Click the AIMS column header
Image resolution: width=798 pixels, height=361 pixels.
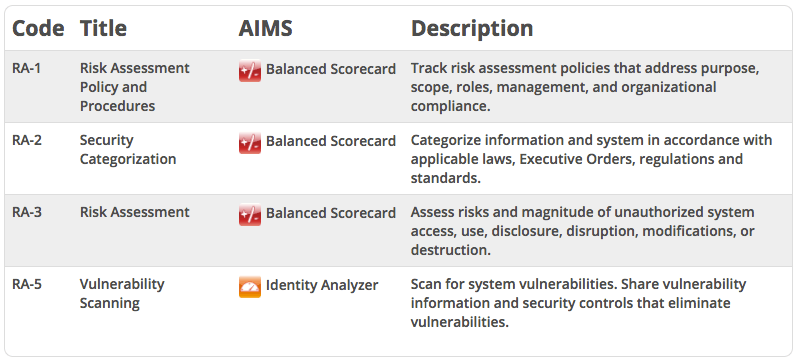[265, 29]
